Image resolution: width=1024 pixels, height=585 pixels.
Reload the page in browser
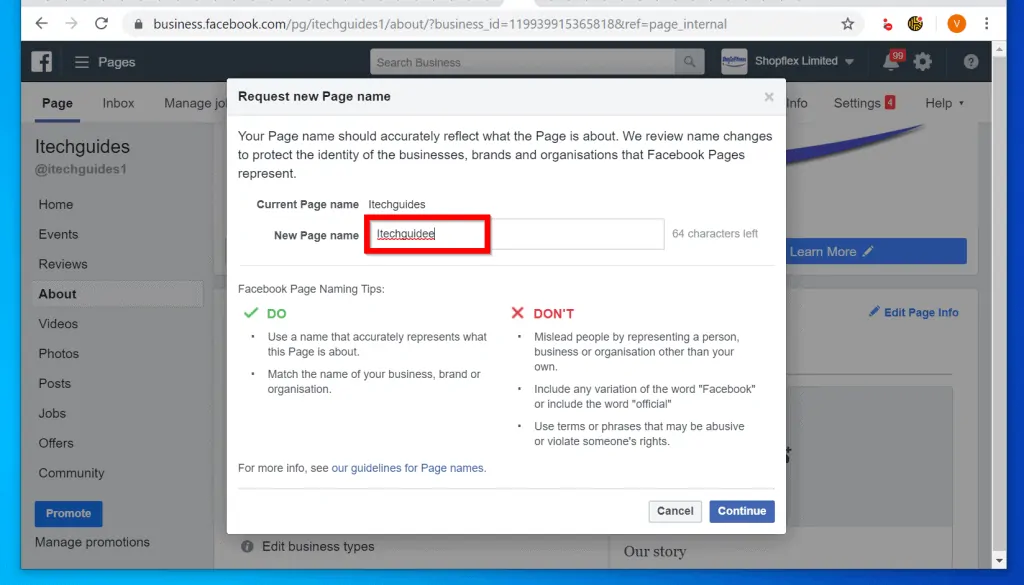tap(101, 24)
